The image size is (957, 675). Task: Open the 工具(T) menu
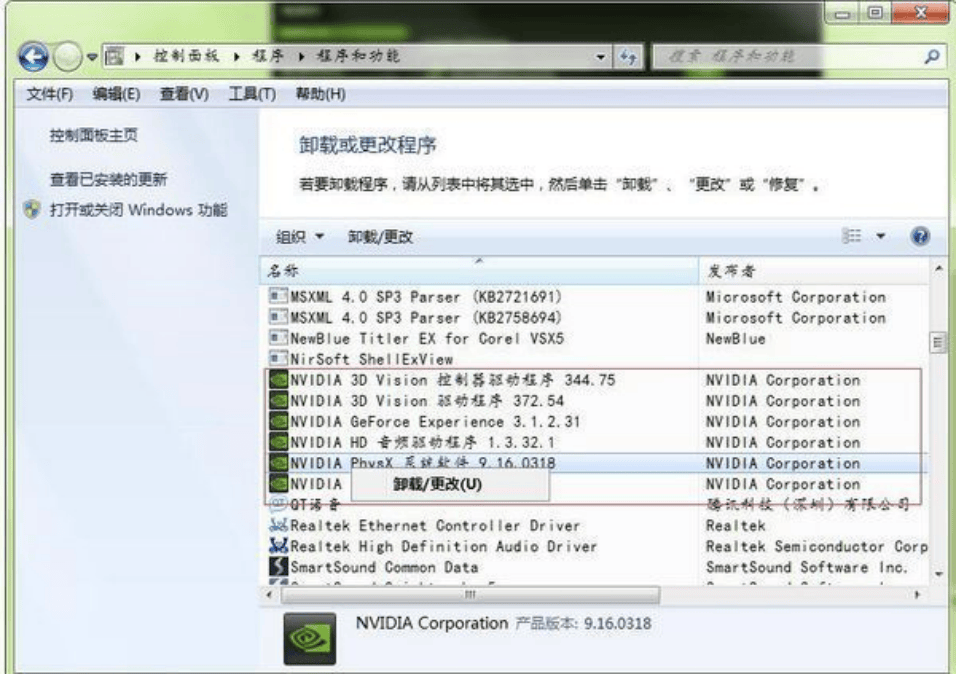(252, 94)
